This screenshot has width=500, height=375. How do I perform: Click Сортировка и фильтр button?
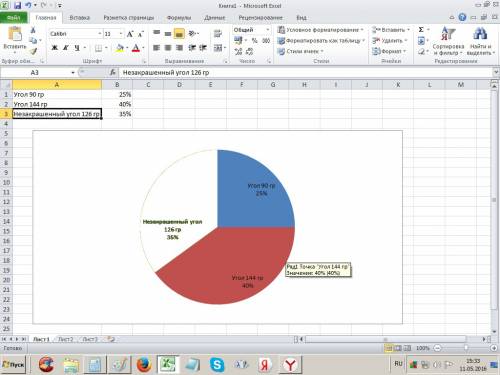pos(448,41)
